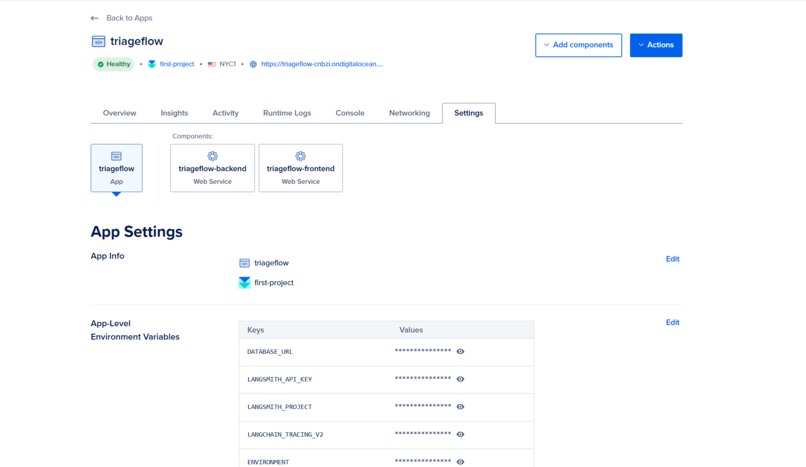Click the first-project icon in the header
This screenshot has height=467, width=806.
click(x=152, y=64)
